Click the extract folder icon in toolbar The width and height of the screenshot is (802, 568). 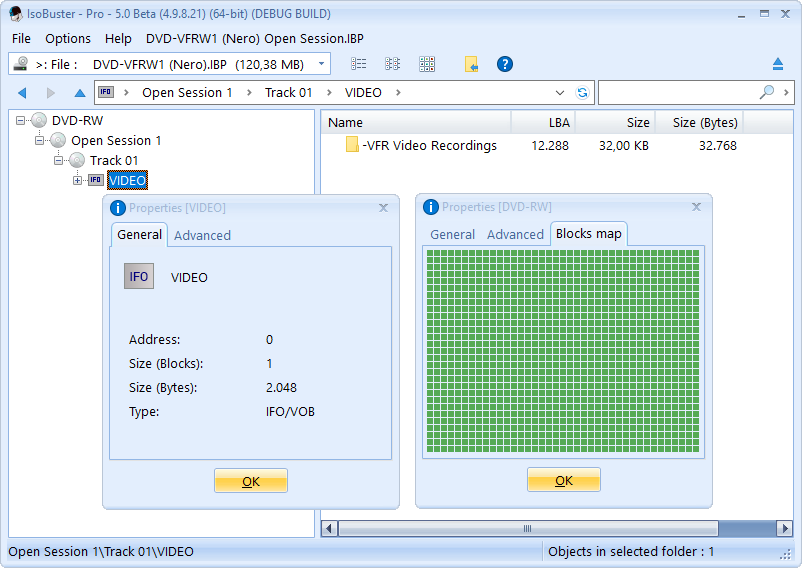tap(471, 64)
